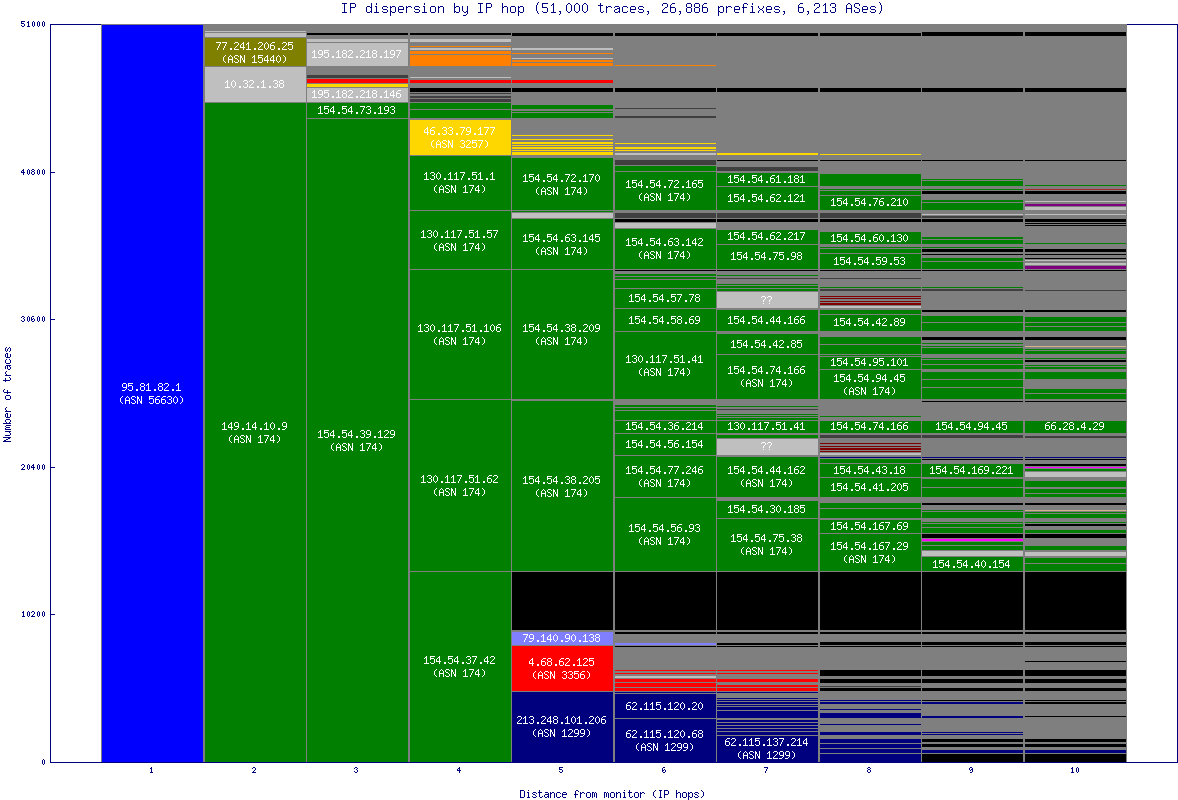Click the 154.54.169.221 bar

(971, 470)
